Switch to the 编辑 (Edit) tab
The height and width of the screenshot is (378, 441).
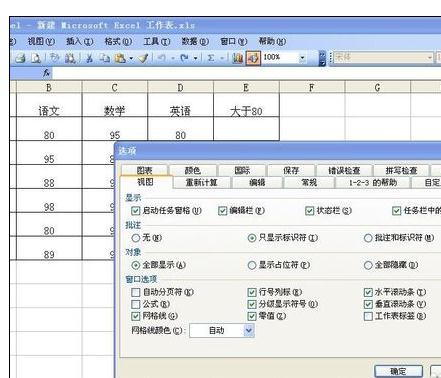(x=257, y=182)
